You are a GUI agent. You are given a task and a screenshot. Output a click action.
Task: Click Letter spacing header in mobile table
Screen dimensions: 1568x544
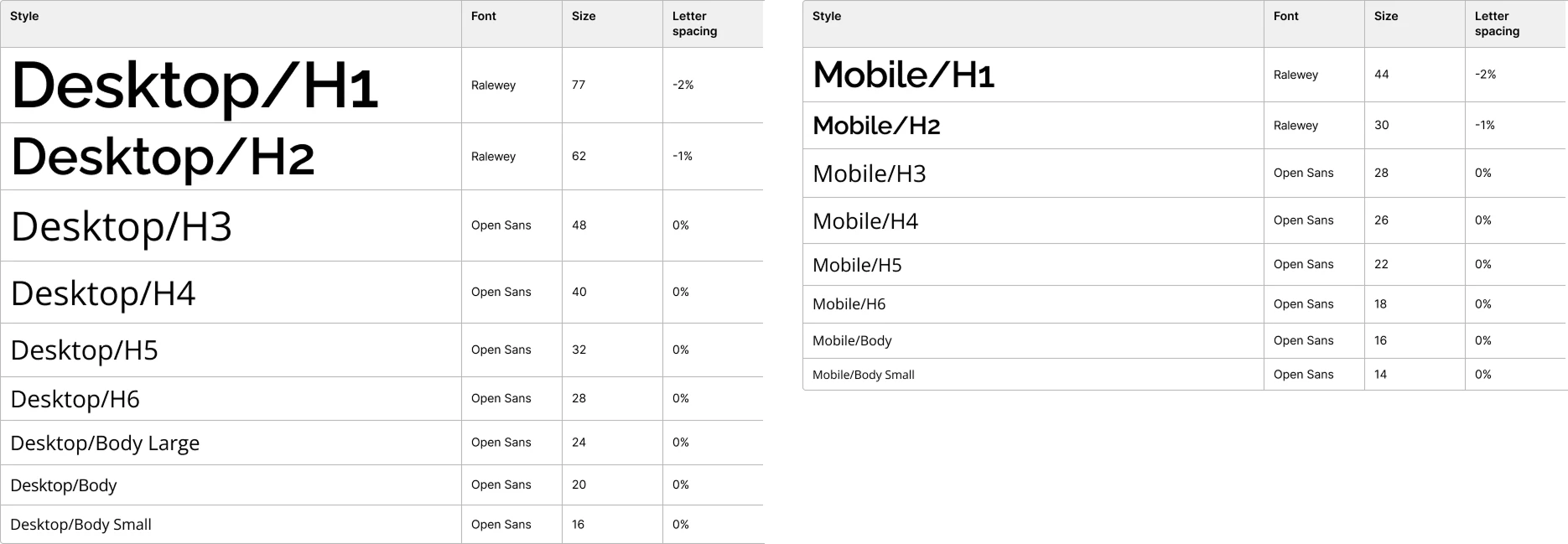[1497, 23]
